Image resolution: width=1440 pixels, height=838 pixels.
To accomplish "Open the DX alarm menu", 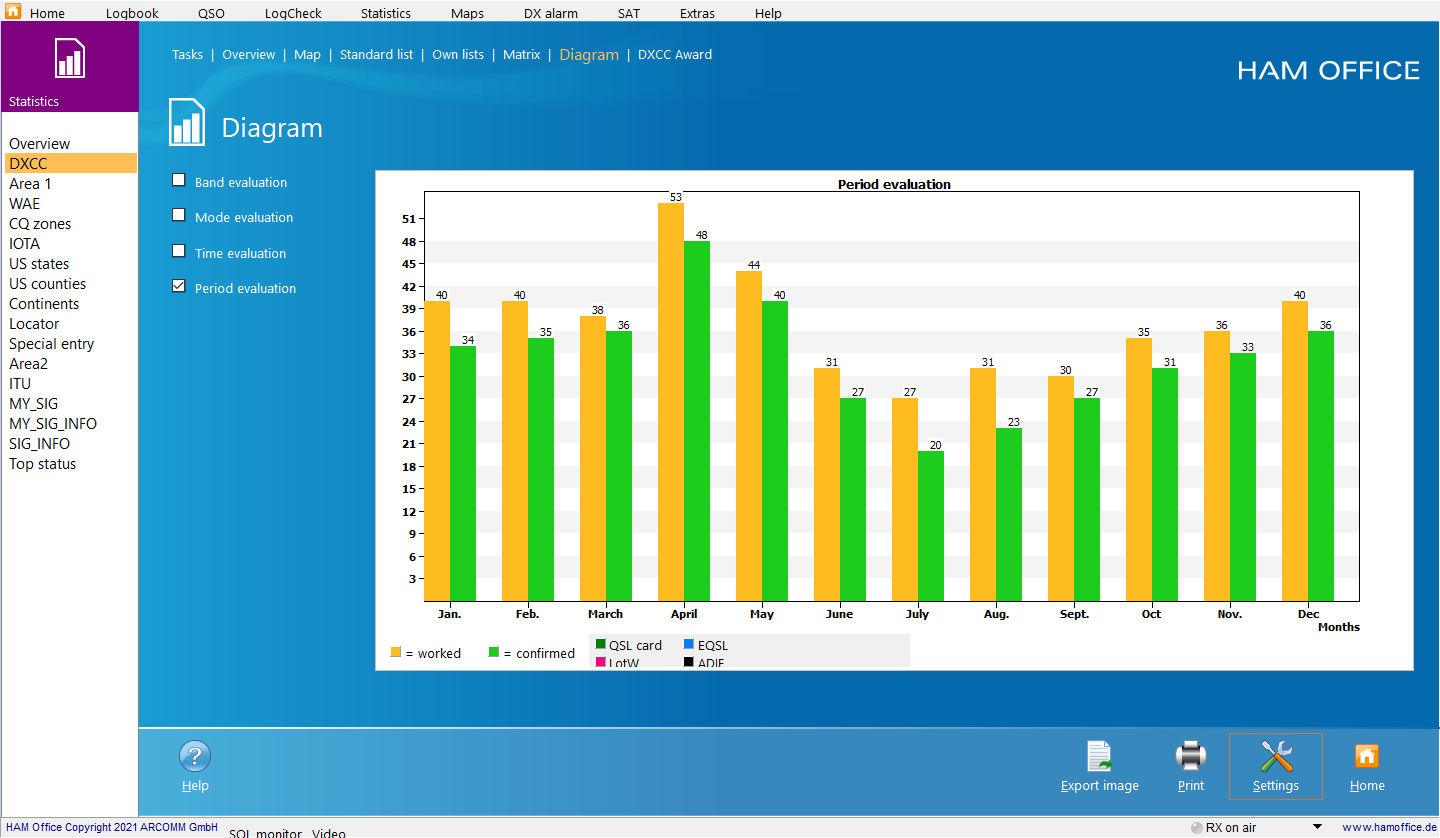I will click(550, 13).
